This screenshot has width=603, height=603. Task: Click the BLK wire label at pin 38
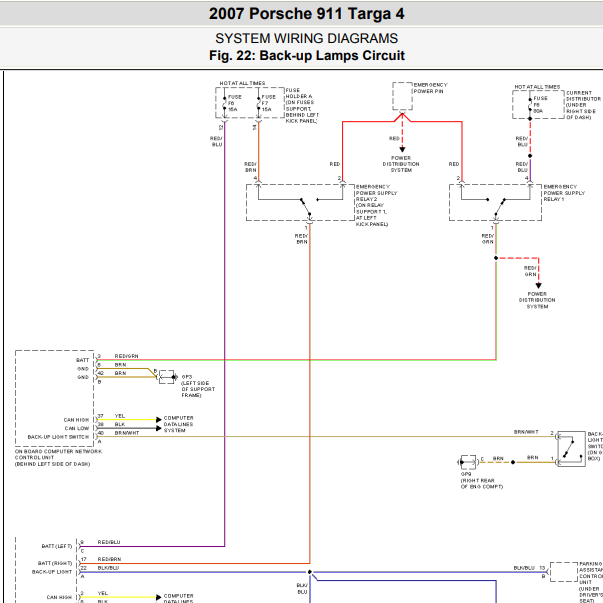click(120, 425)
